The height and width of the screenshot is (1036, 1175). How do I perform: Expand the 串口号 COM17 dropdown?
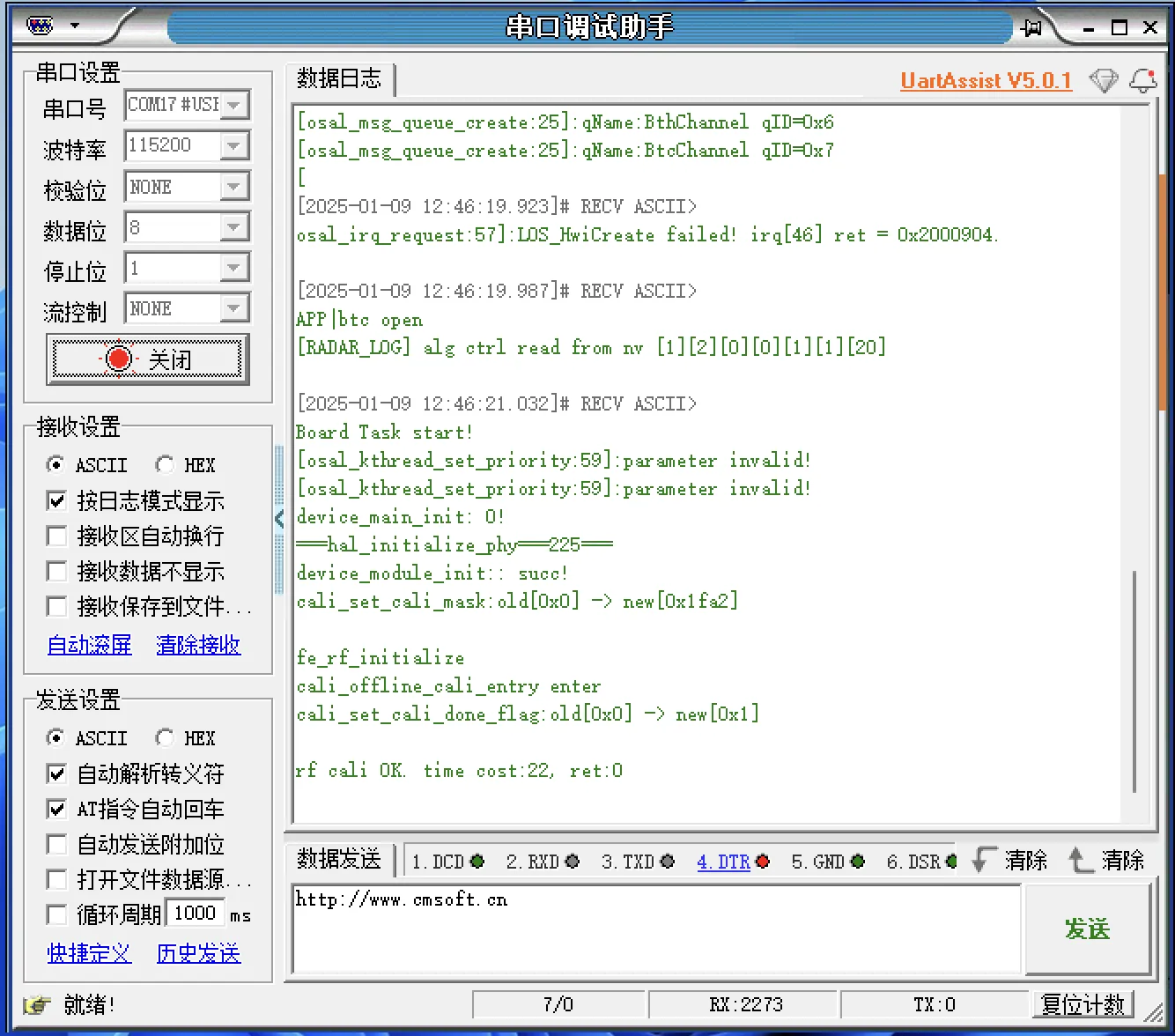tap(234, 105)
